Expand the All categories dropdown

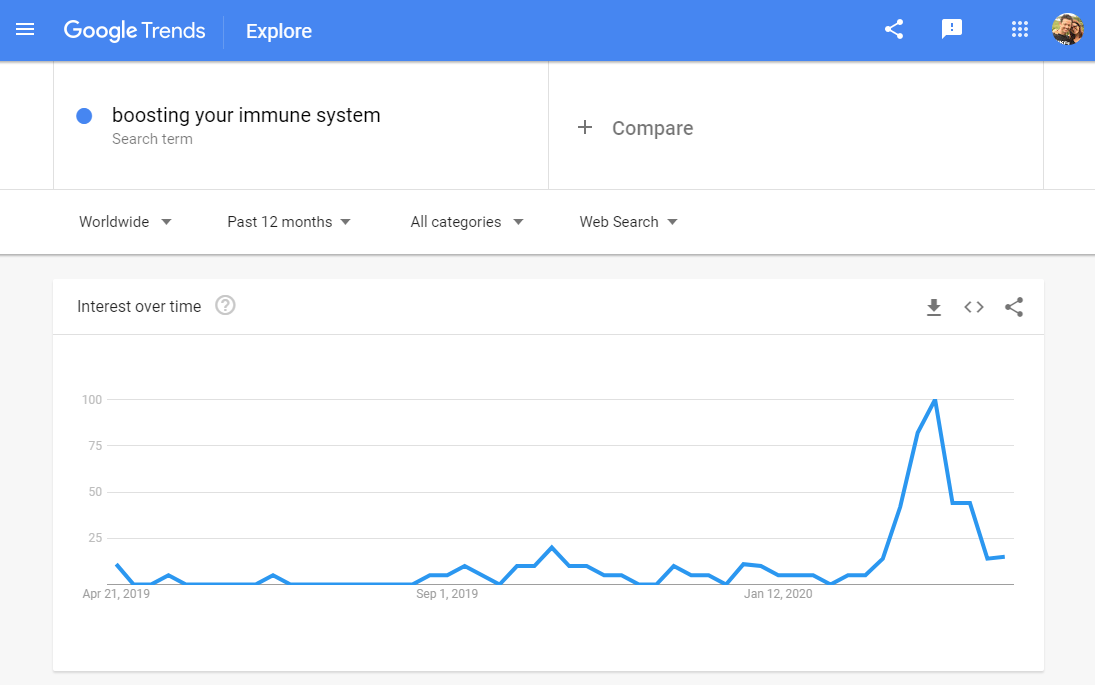467,222
